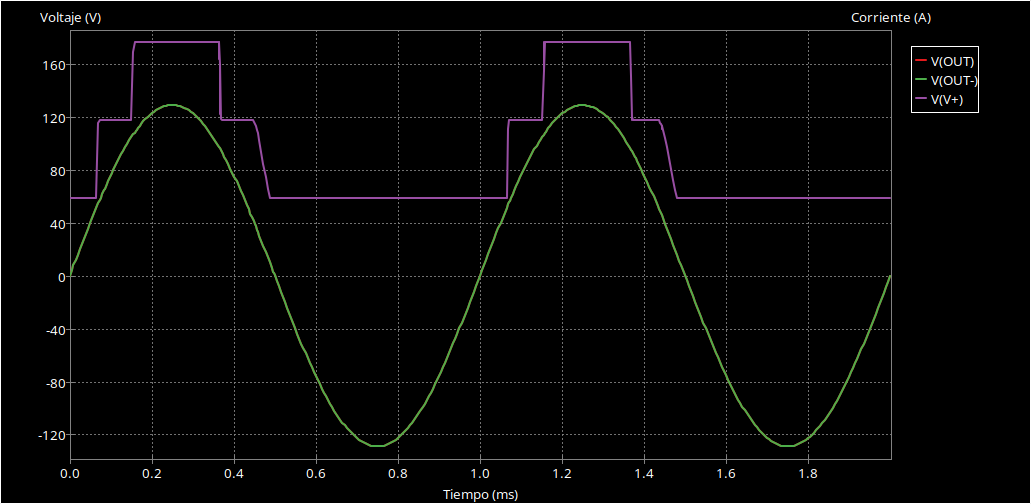
Task: Click the Corriente (A) axis label
Action: coord(891,18)
